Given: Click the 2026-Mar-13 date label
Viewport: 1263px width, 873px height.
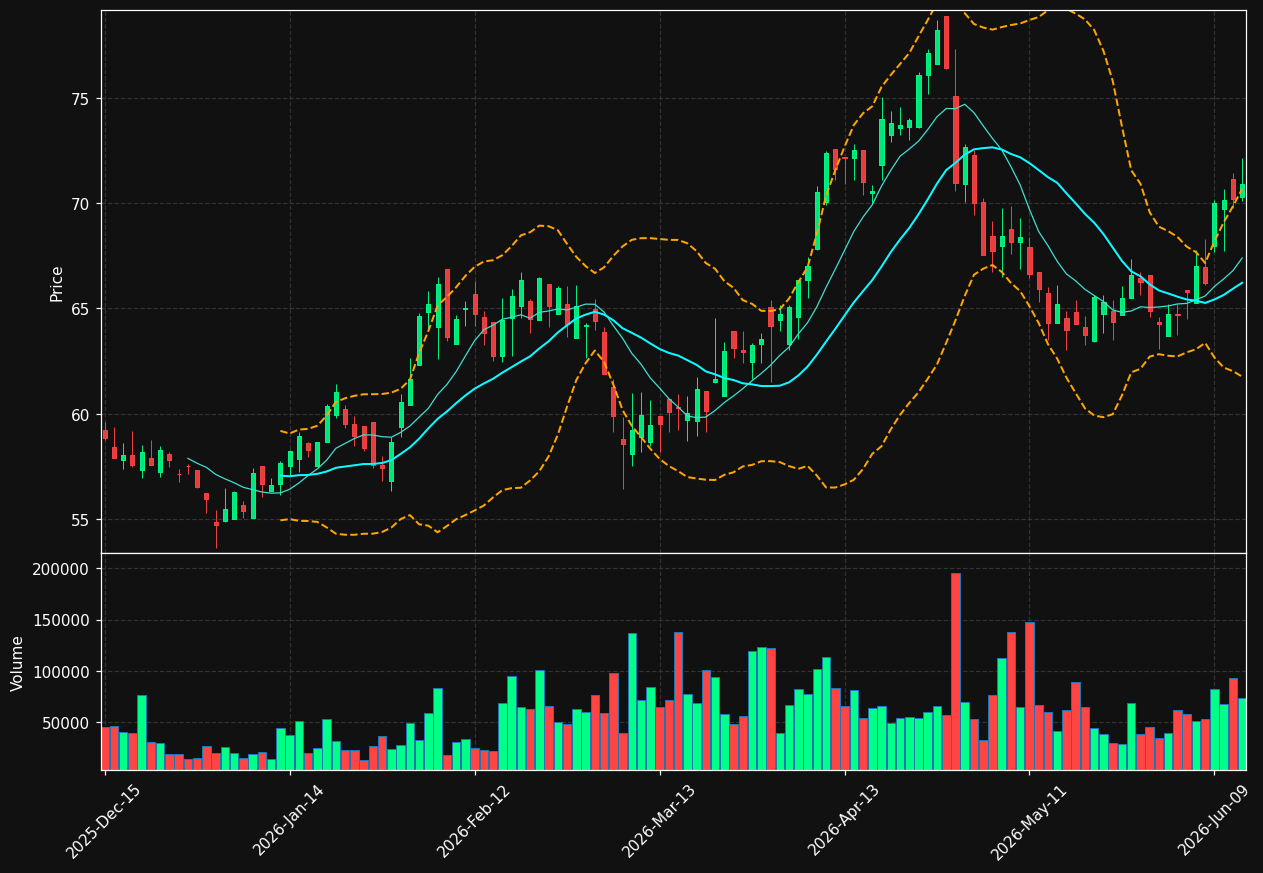Looking at the screenshot, I should click(x=658, y=821).
